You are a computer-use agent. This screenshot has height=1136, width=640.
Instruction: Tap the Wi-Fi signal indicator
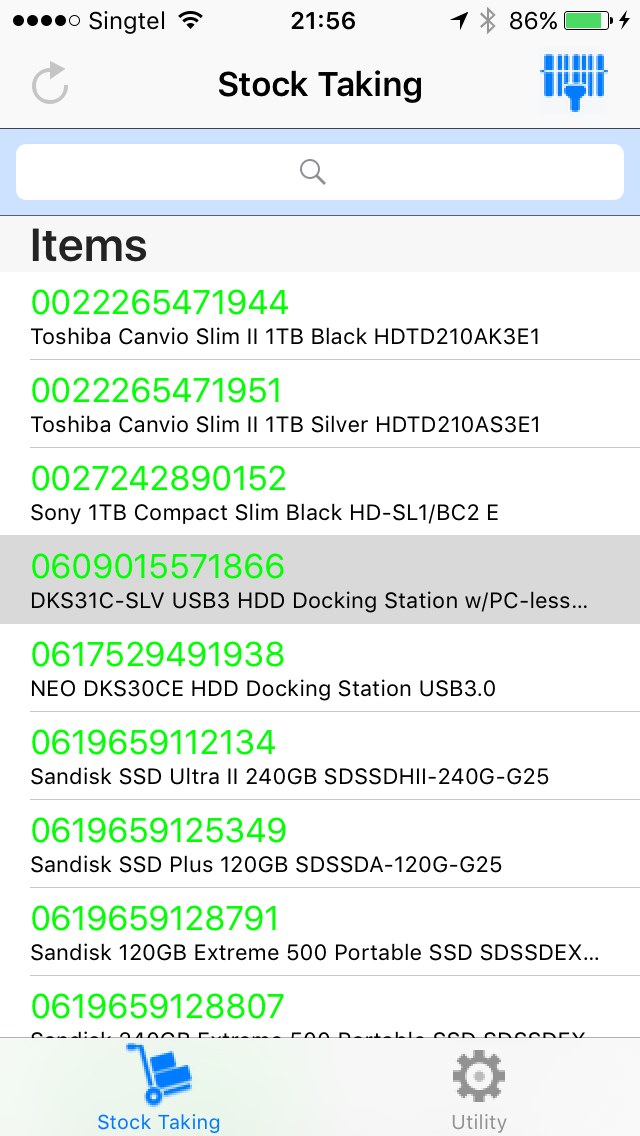(188, 21)
